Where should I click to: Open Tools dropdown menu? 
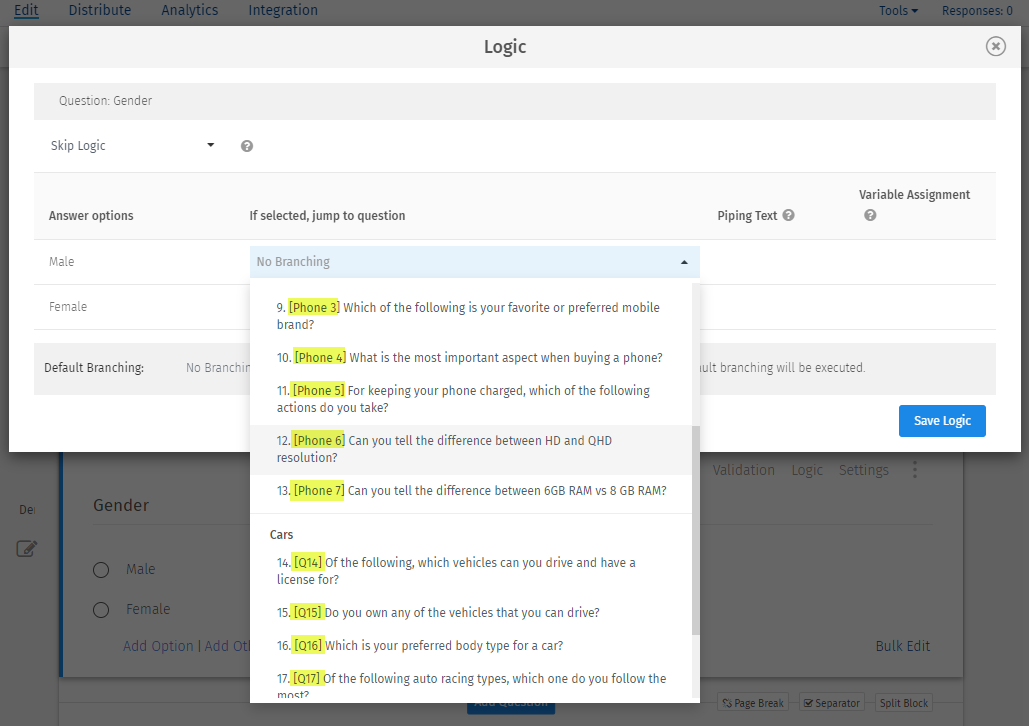click(x=898, y=11)
